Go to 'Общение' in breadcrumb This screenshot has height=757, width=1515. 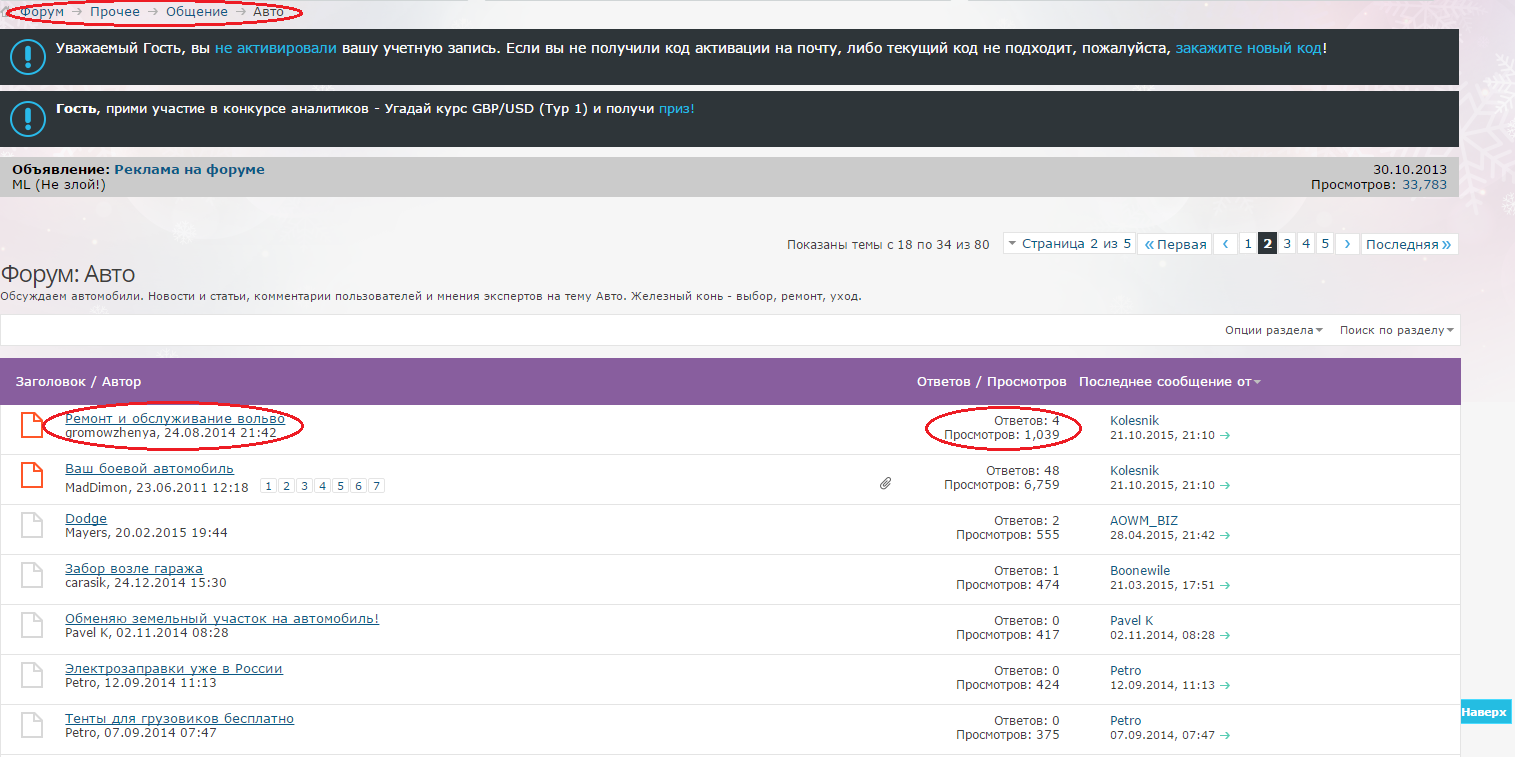tap(197, 12)
